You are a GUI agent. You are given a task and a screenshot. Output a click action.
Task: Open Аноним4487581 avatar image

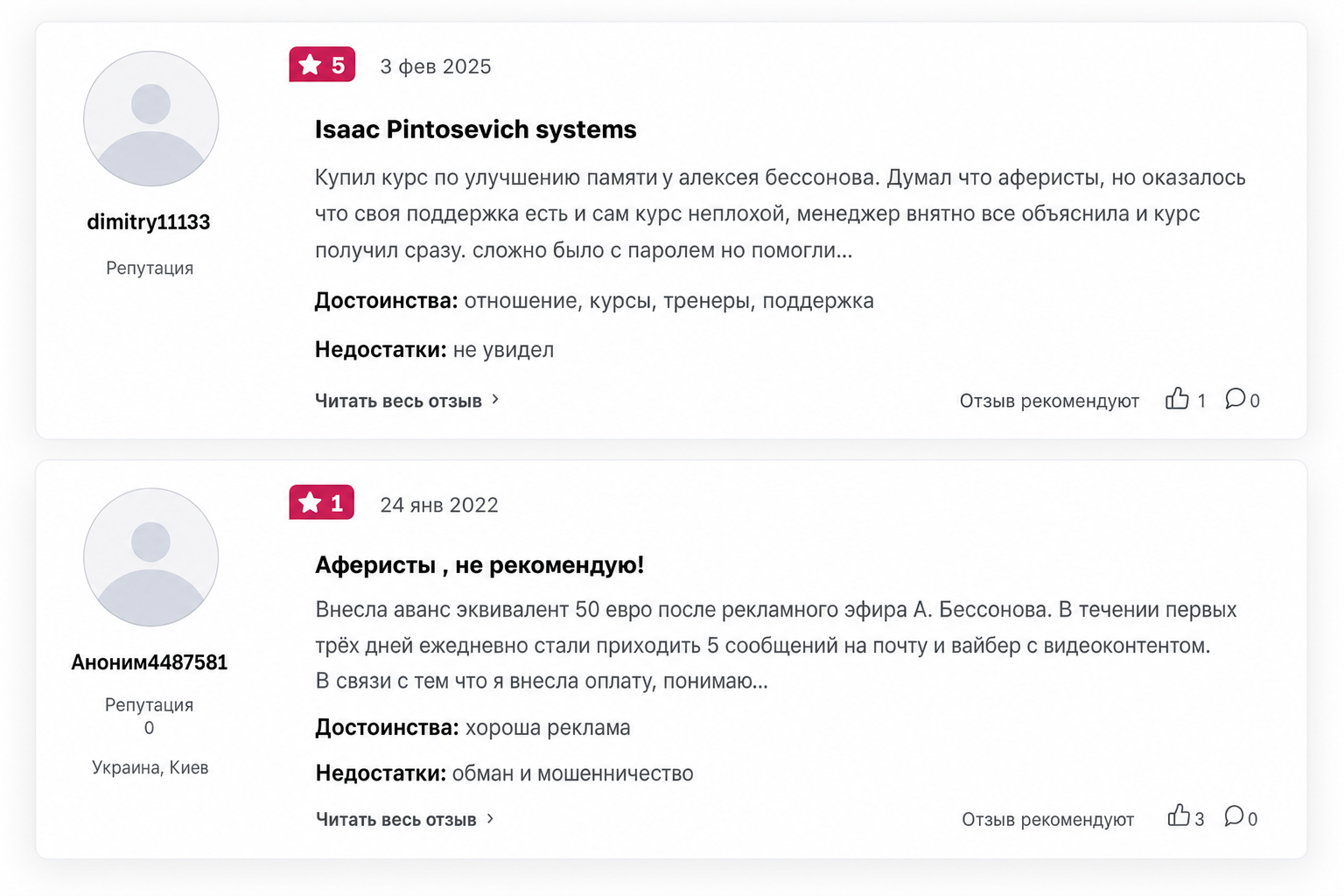pyautogui.click(x=150, y=557)
